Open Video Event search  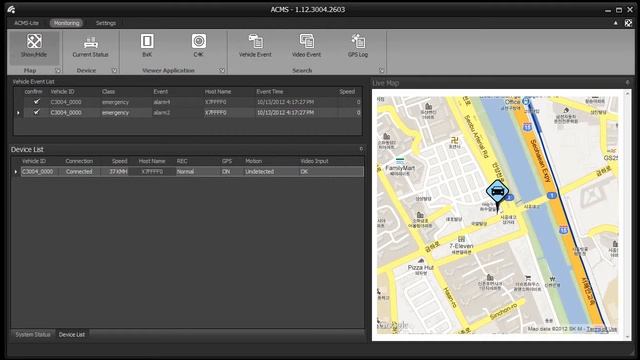tap(307, 46)
